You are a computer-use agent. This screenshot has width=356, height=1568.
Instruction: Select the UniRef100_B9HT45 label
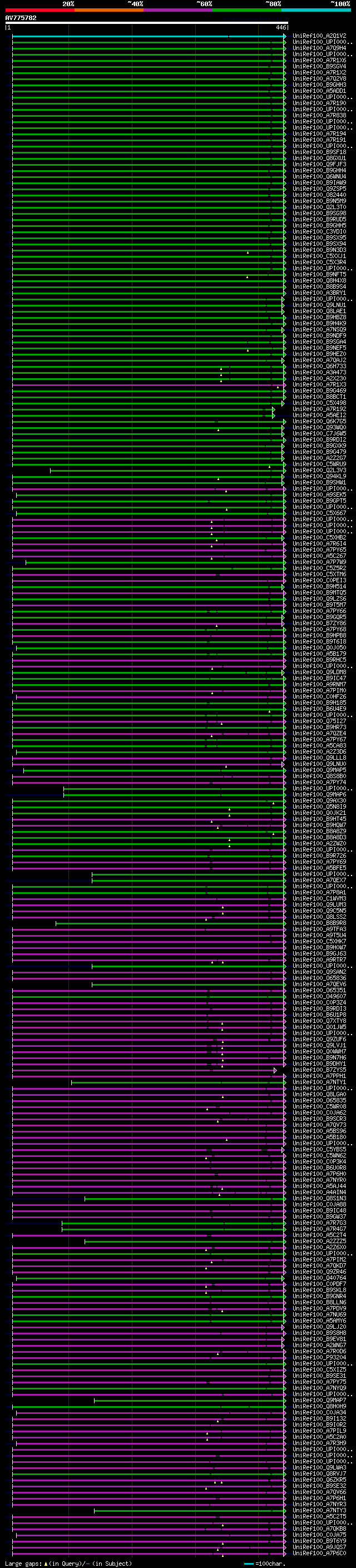[x=319, y=819]
